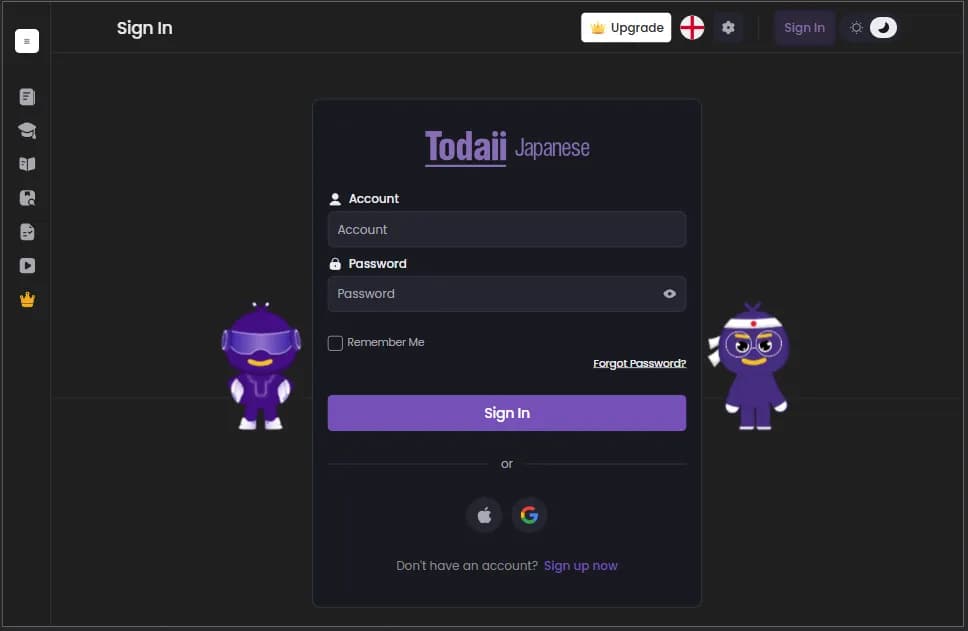Open the open-book dictionary sidebar icon
968x631 pixels.
coord(27,164)
